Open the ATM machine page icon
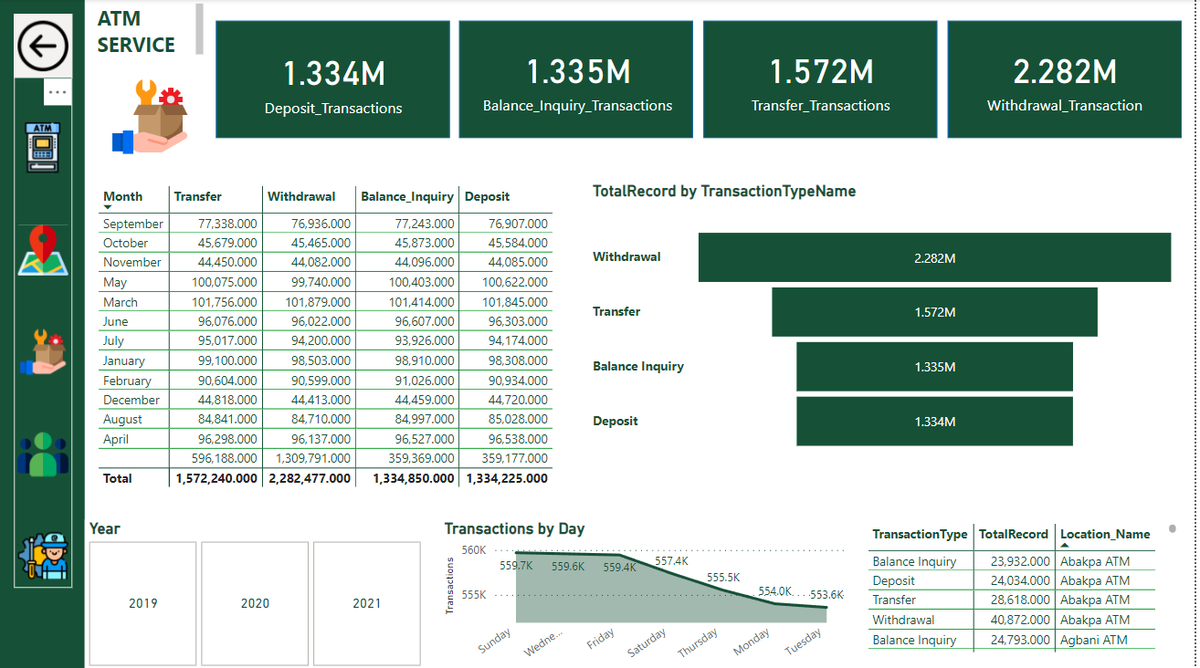This screenshot has height=668, width=1200. tap(43, 148)
